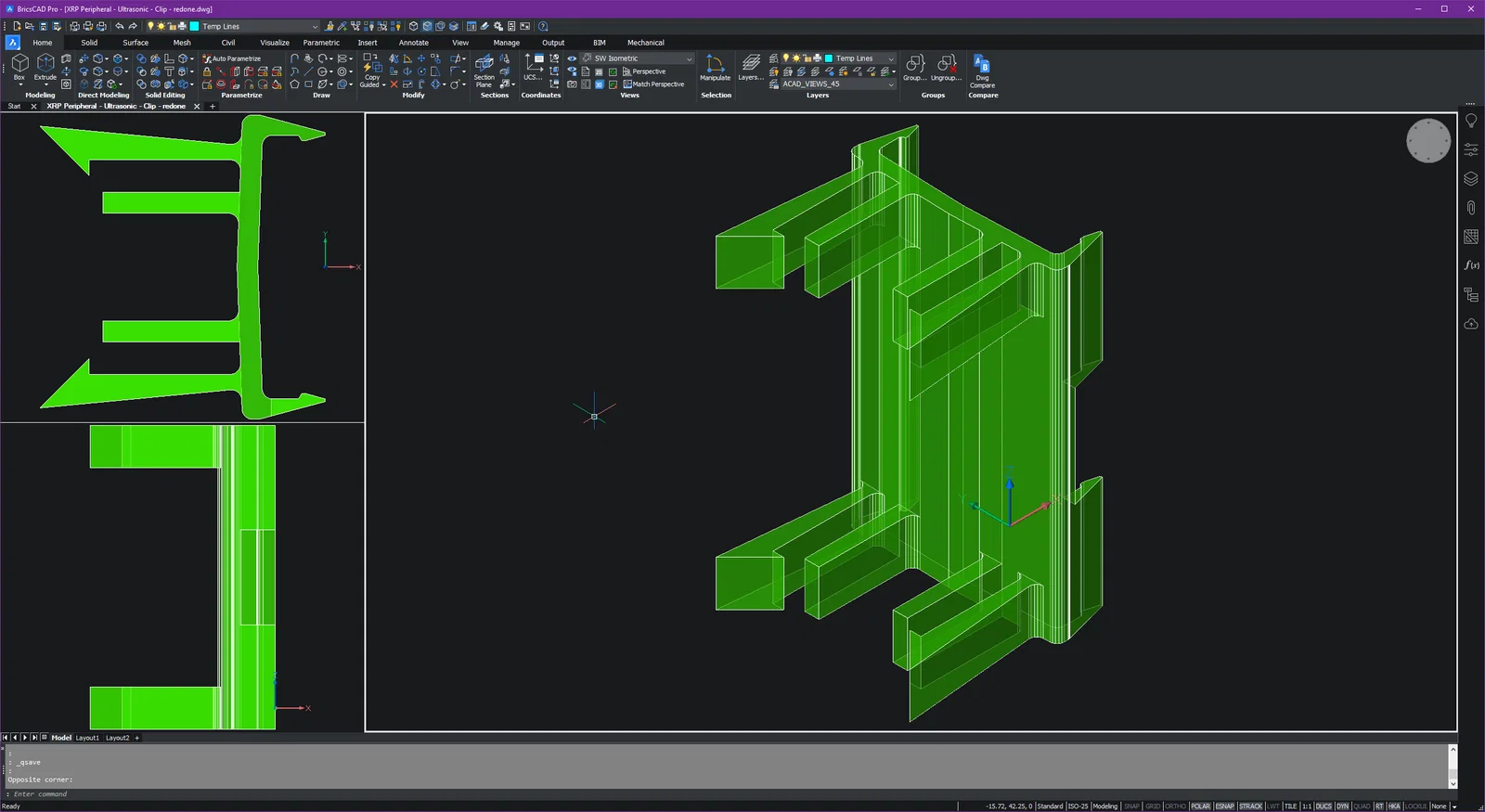Viewport: 1485px width, 812px height.
Task: Open the Layout1 tab
Action: point(87,738)
